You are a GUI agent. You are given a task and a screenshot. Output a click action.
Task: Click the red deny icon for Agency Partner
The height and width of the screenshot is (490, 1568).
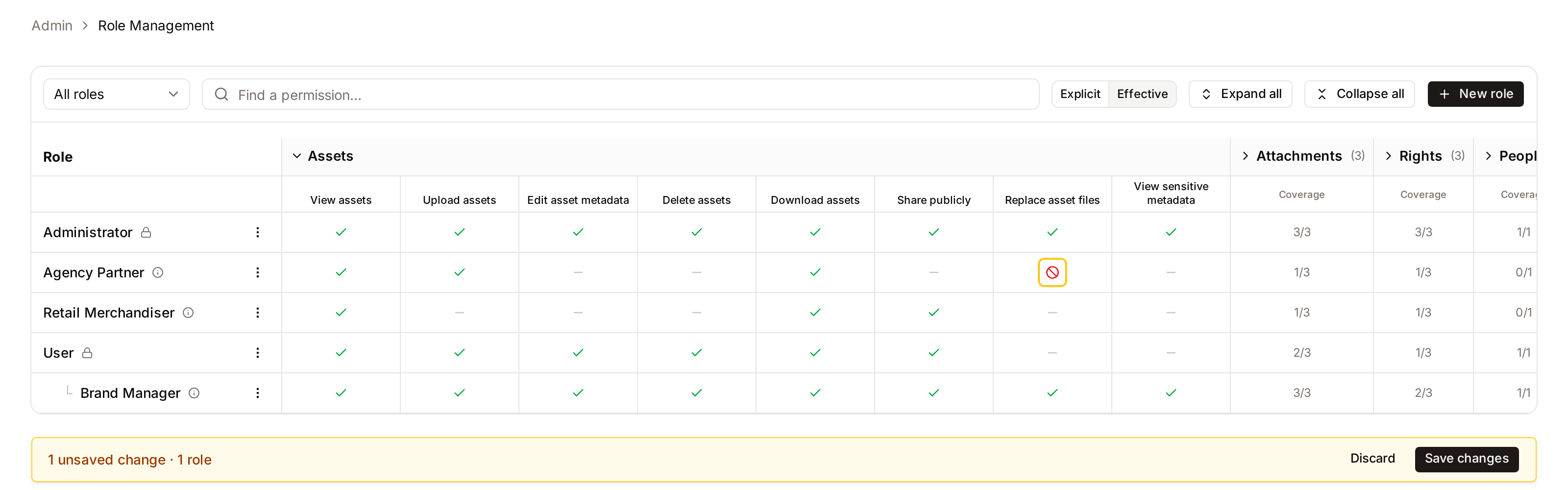pyautogui.click(x=1052, y=272)
